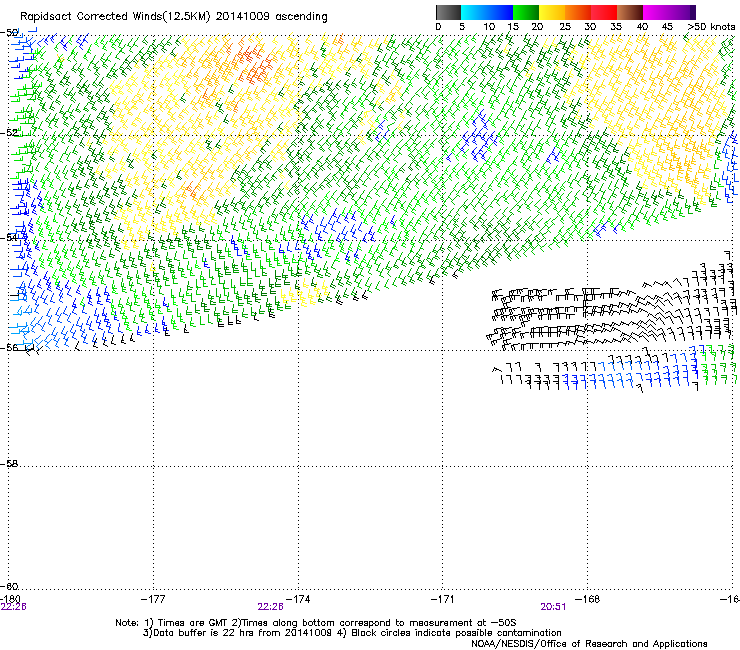
Task: Click the 20:51 pass time label
Action: pos(553,607)
